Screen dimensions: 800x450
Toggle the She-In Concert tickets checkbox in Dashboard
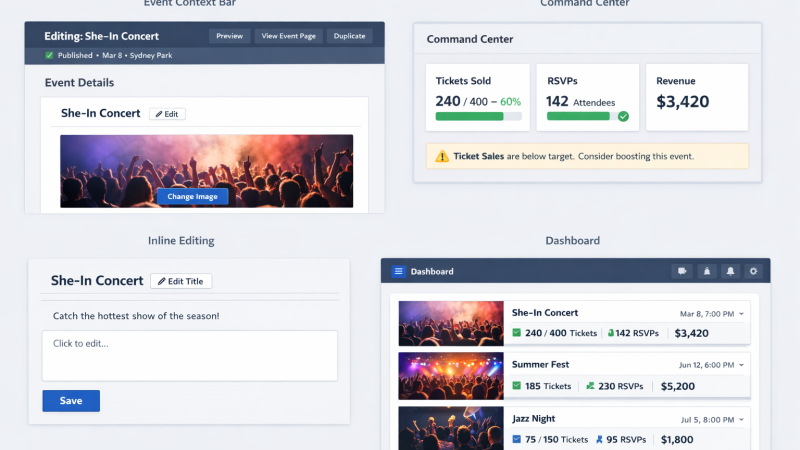click(x=517, y=333)
